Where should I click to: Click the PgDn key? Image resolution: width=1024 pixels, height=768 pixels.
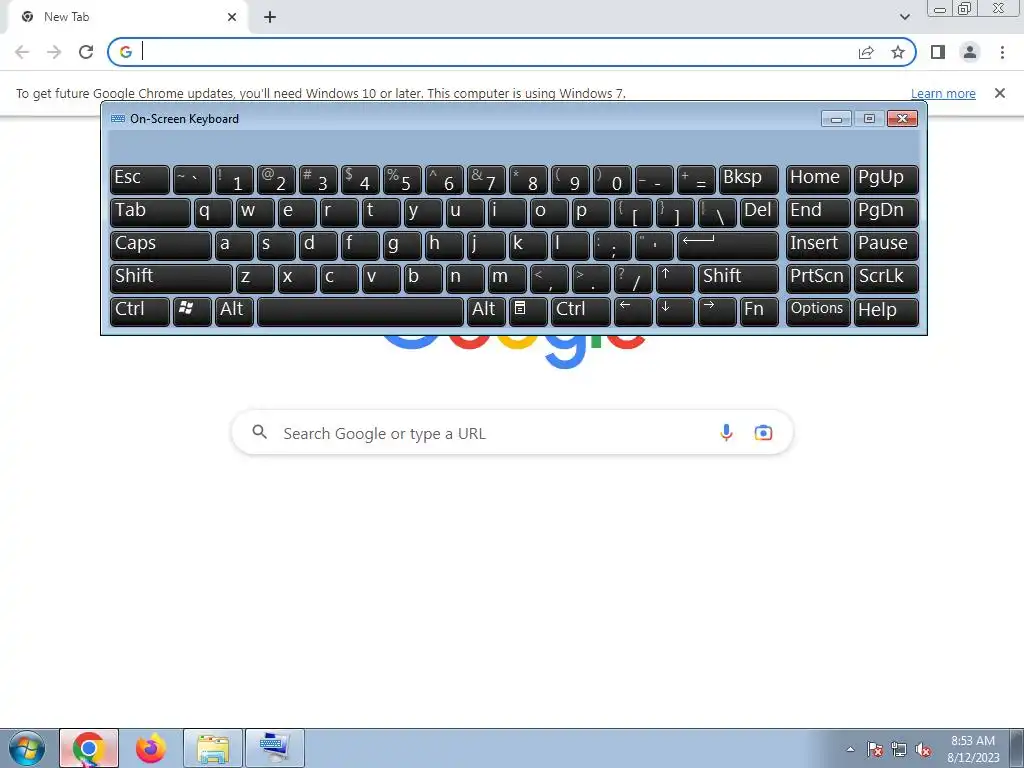coord(886,212)
